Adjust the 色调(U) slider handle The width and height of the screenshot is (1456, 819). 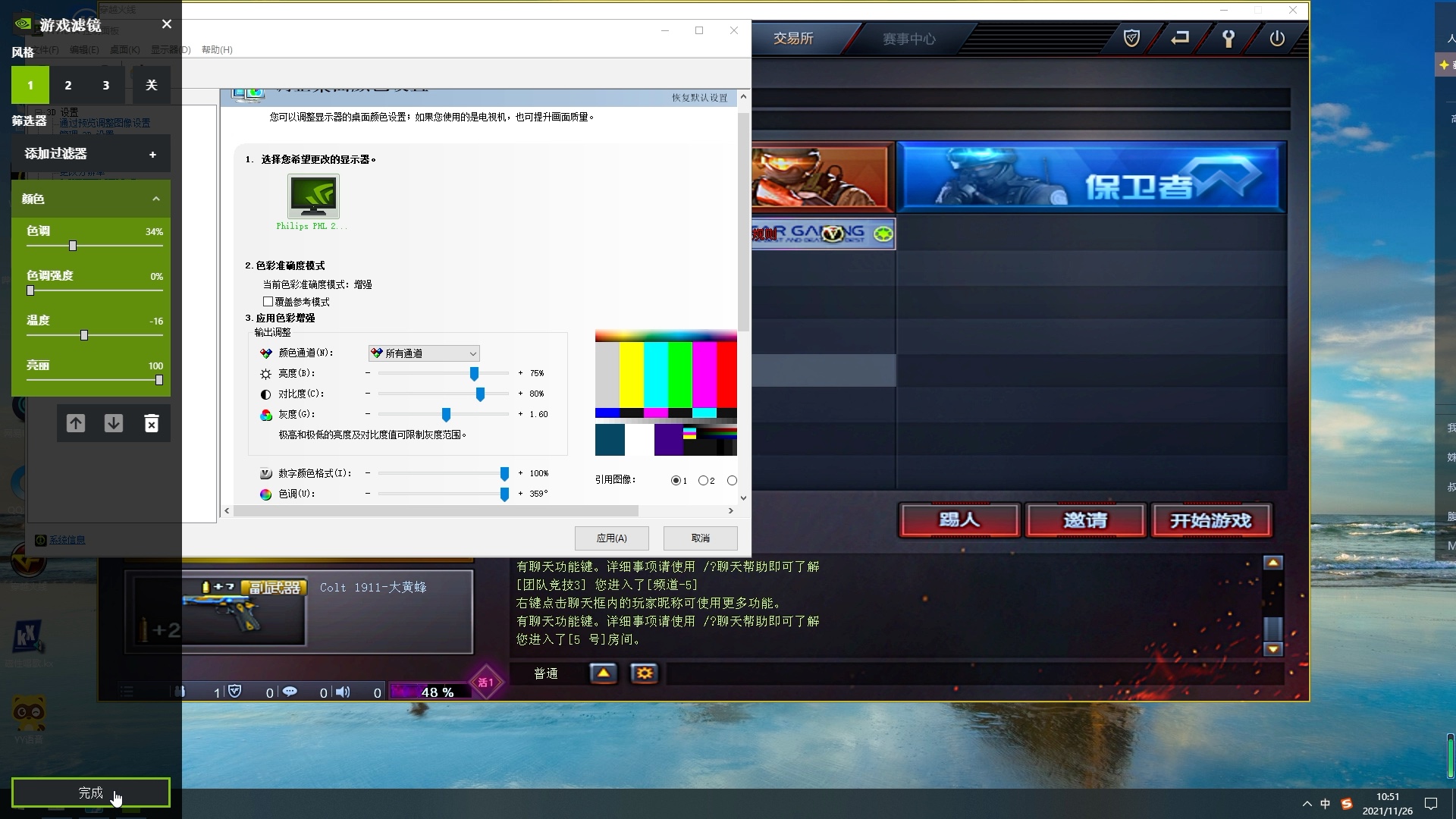pyautogui.click(x=504, y=494)
